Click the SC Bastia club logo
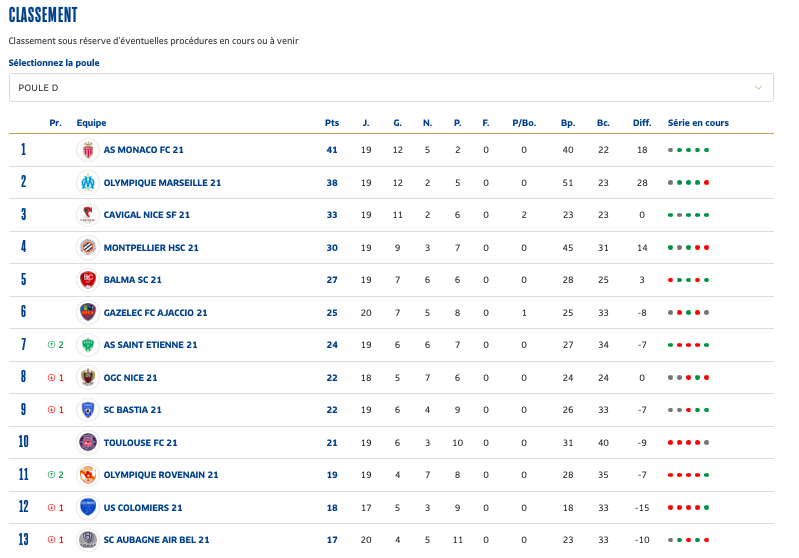The width and height of the screenshot is (799, 558). pos(88,410)
